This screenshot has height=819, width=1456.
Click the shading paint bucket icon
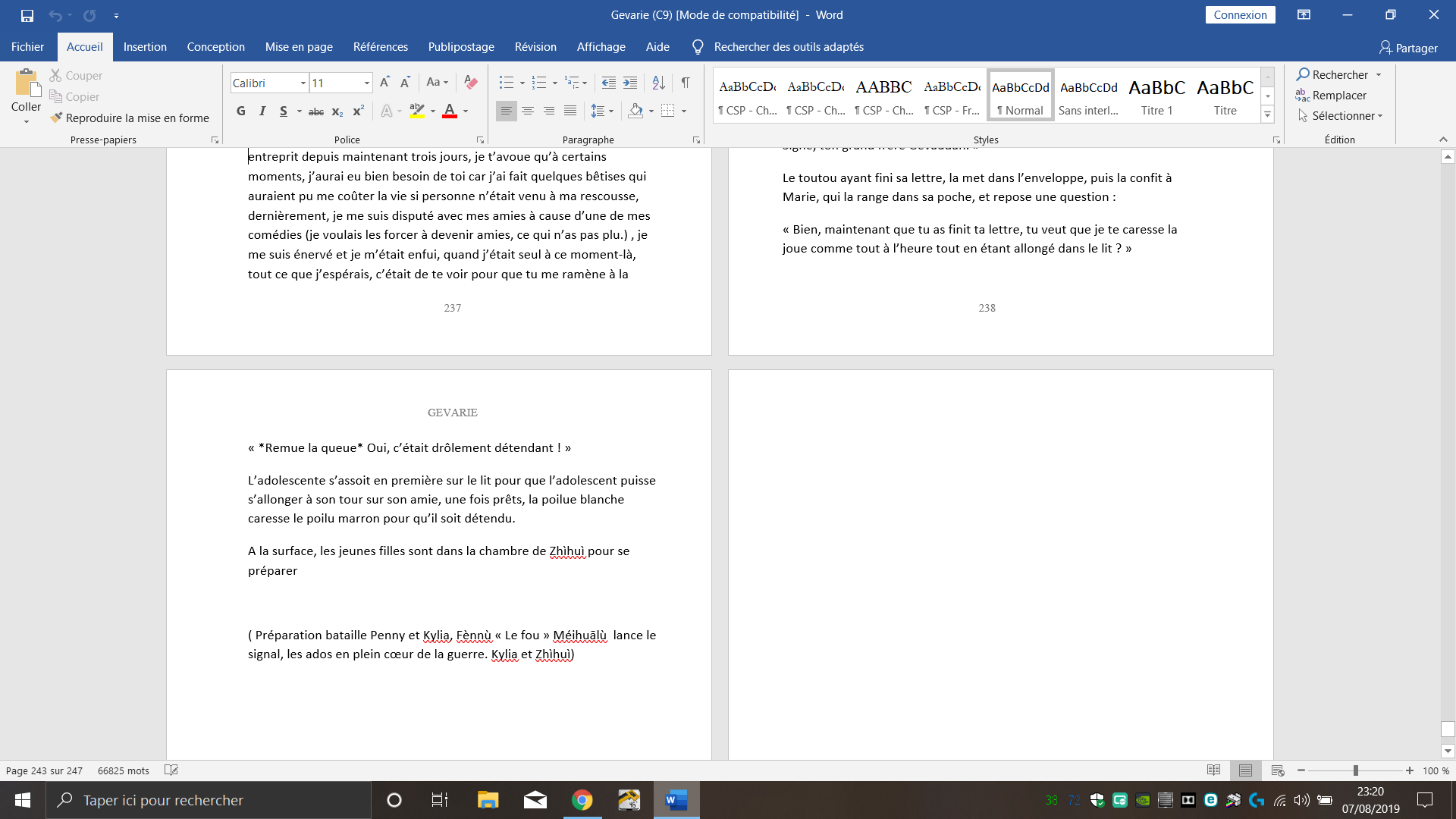click(635, 111)
